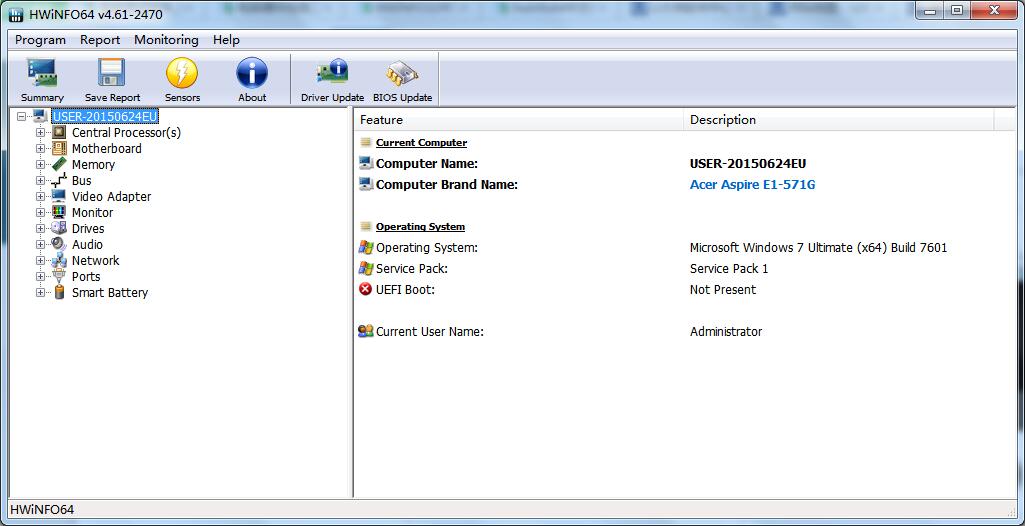Expand the Motherboard node
The image size is (1025, 526).
(x=41, y=148)
